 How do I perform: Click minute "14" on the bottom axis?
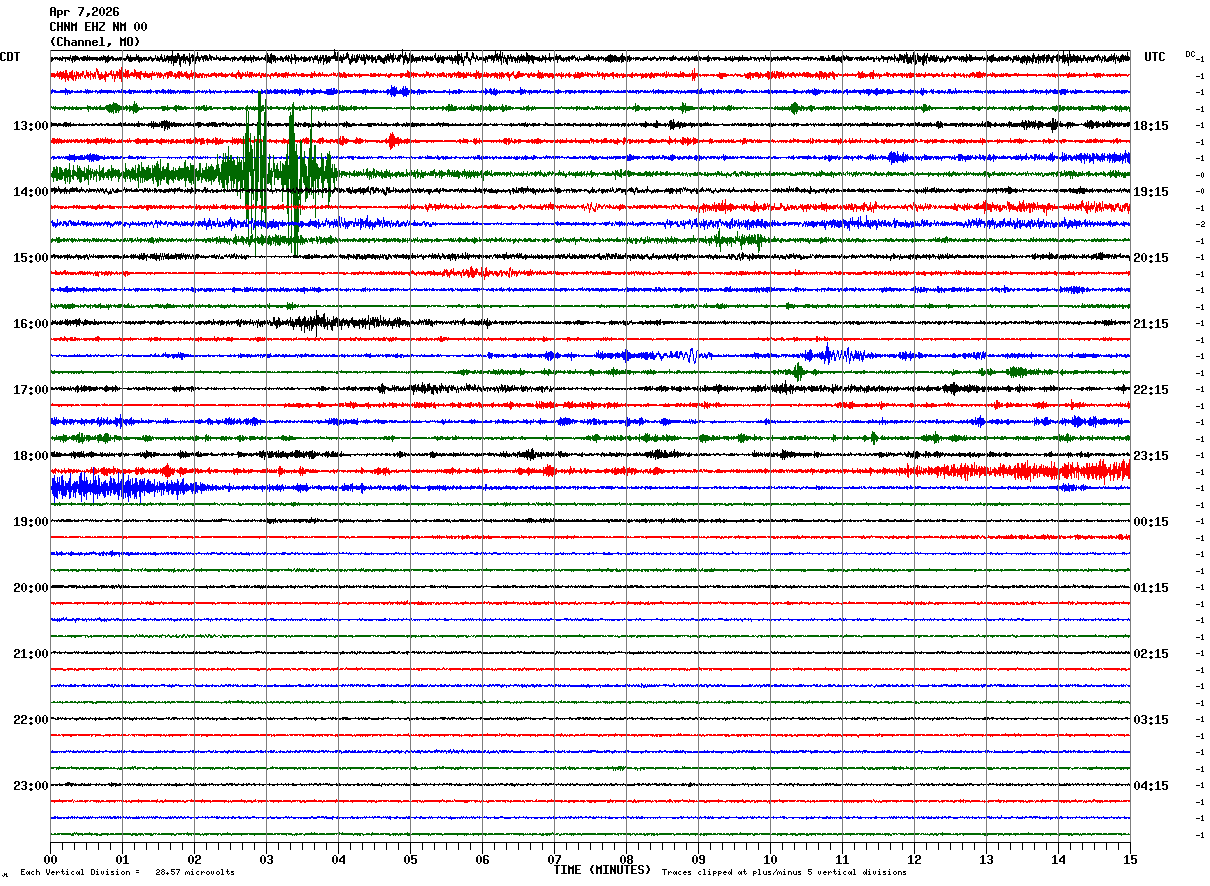(x=1058, y=859)
